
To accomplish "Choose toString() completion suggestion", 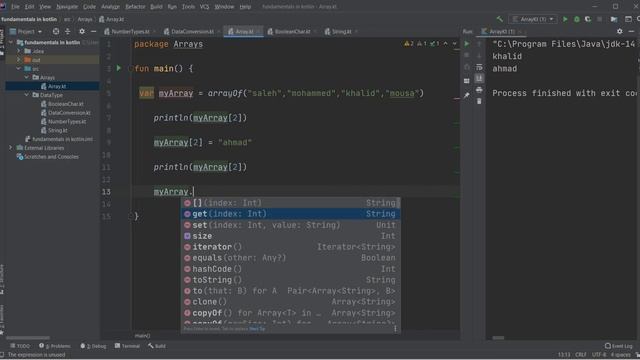I will pyautogui.click(x=290, y=280).
